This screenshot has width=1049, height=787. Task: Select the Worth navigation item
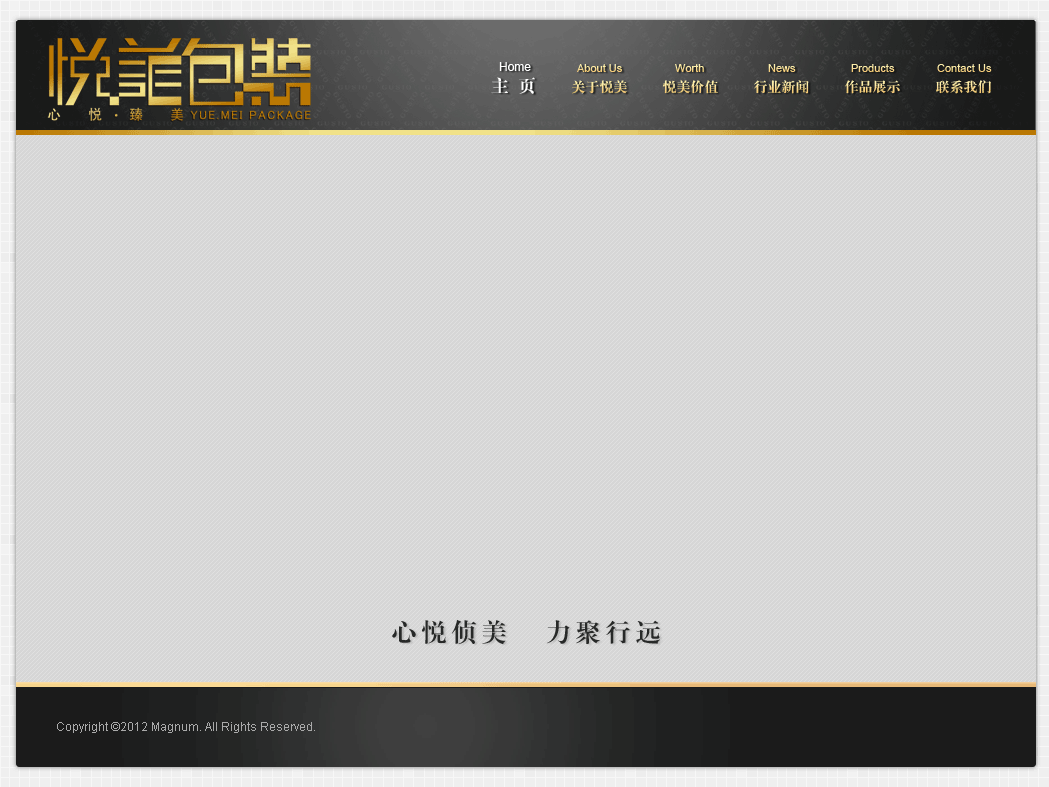(689, 68)
